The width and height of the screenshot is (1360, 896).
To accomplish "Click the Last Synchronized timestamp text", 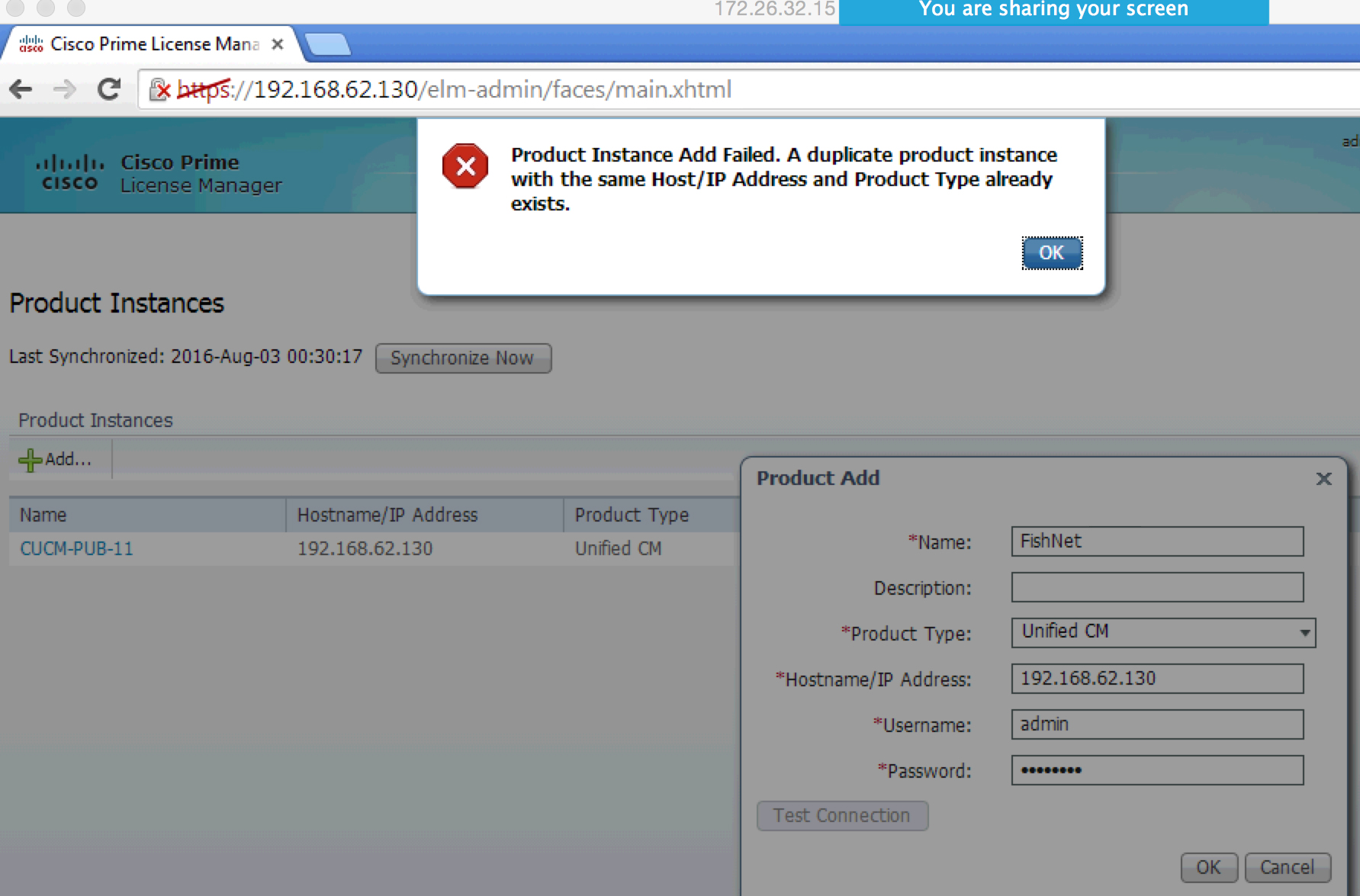I will point(185,357).
